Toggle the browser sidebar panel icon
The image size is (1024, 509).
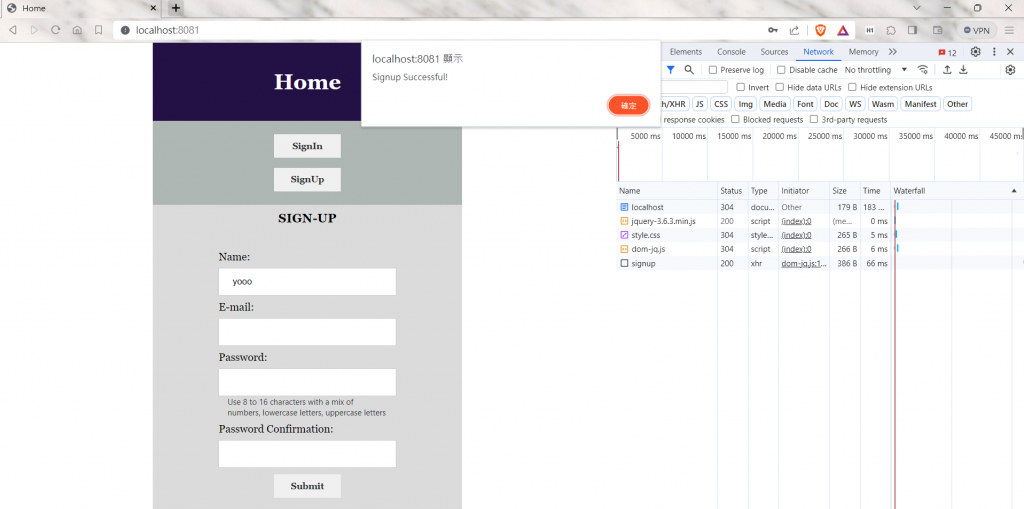click(913, 30)
